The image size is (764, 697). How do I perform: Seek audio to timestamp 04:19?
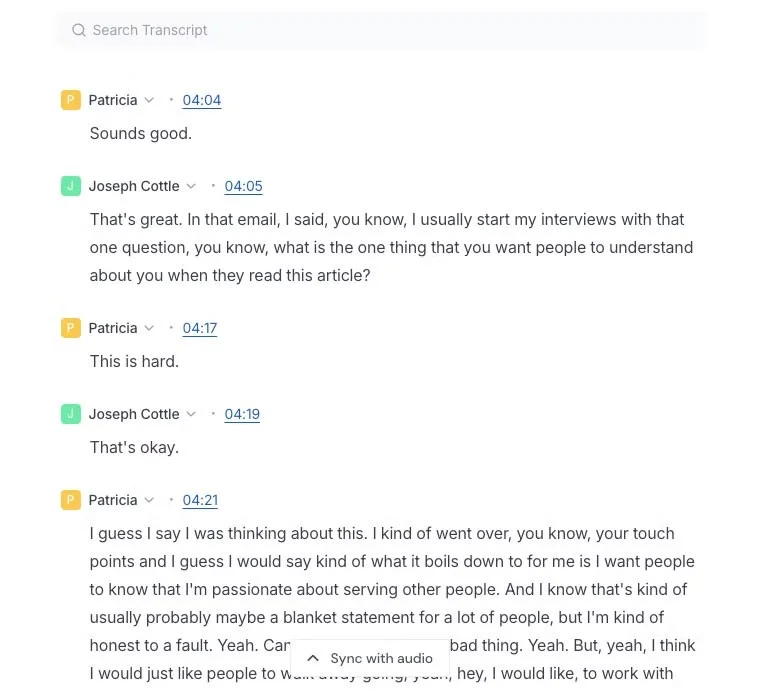click(x=242, y=414)
